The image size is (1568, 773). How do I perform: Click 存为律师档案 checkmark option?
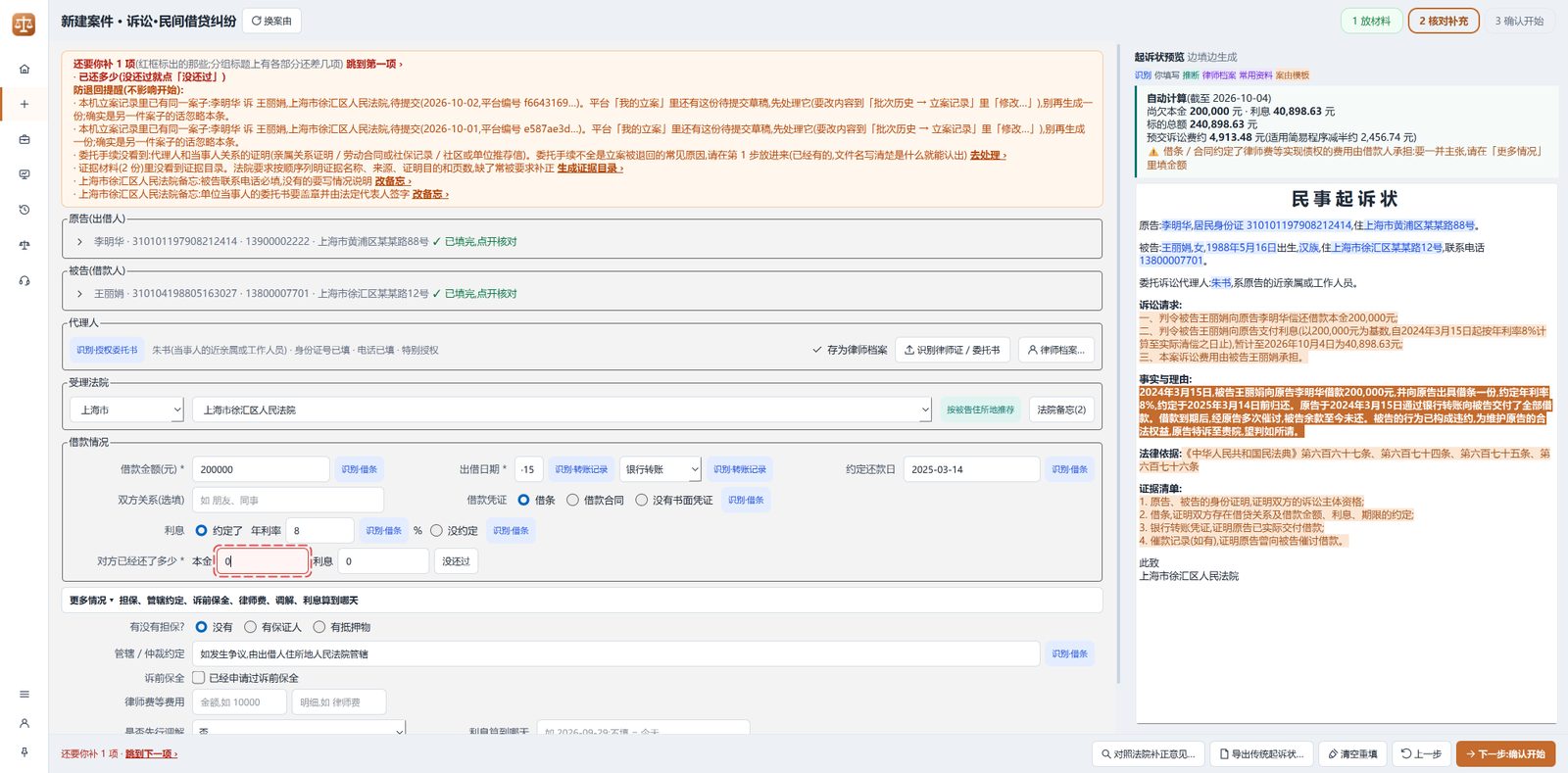tap(850, 350)
